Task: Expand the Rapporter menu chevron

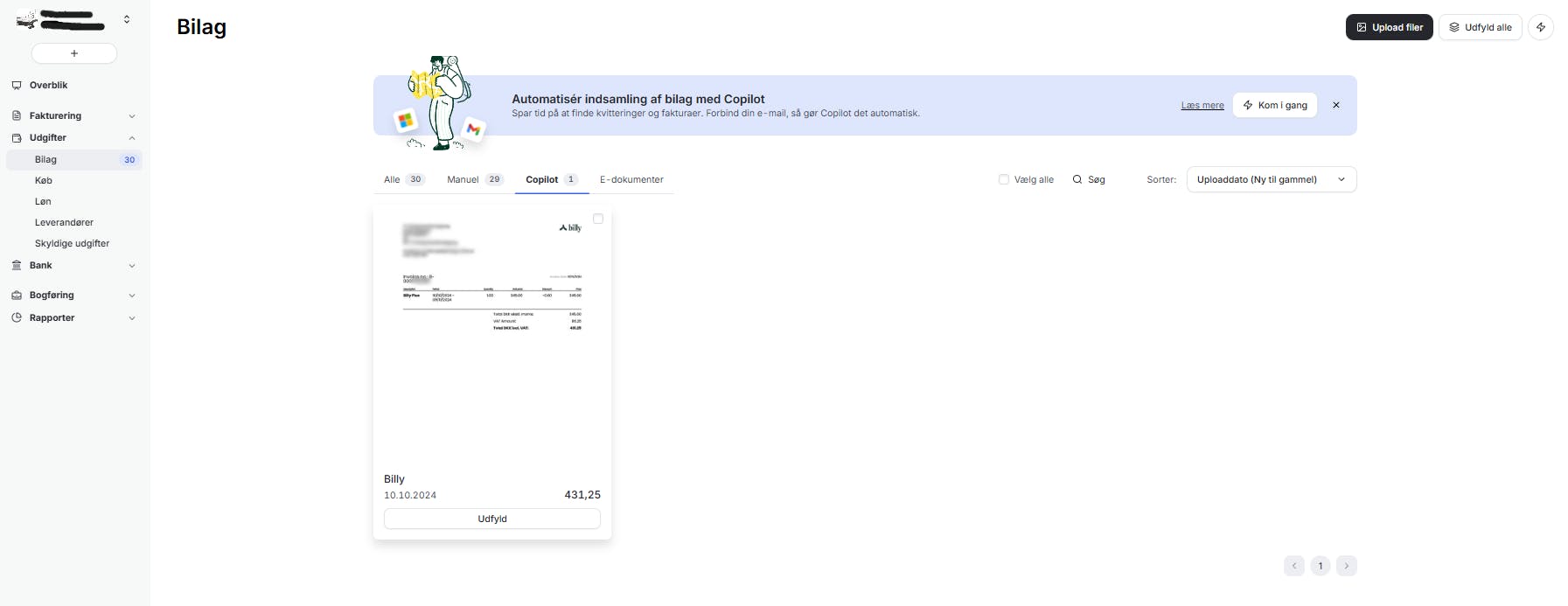Action: 132,318
